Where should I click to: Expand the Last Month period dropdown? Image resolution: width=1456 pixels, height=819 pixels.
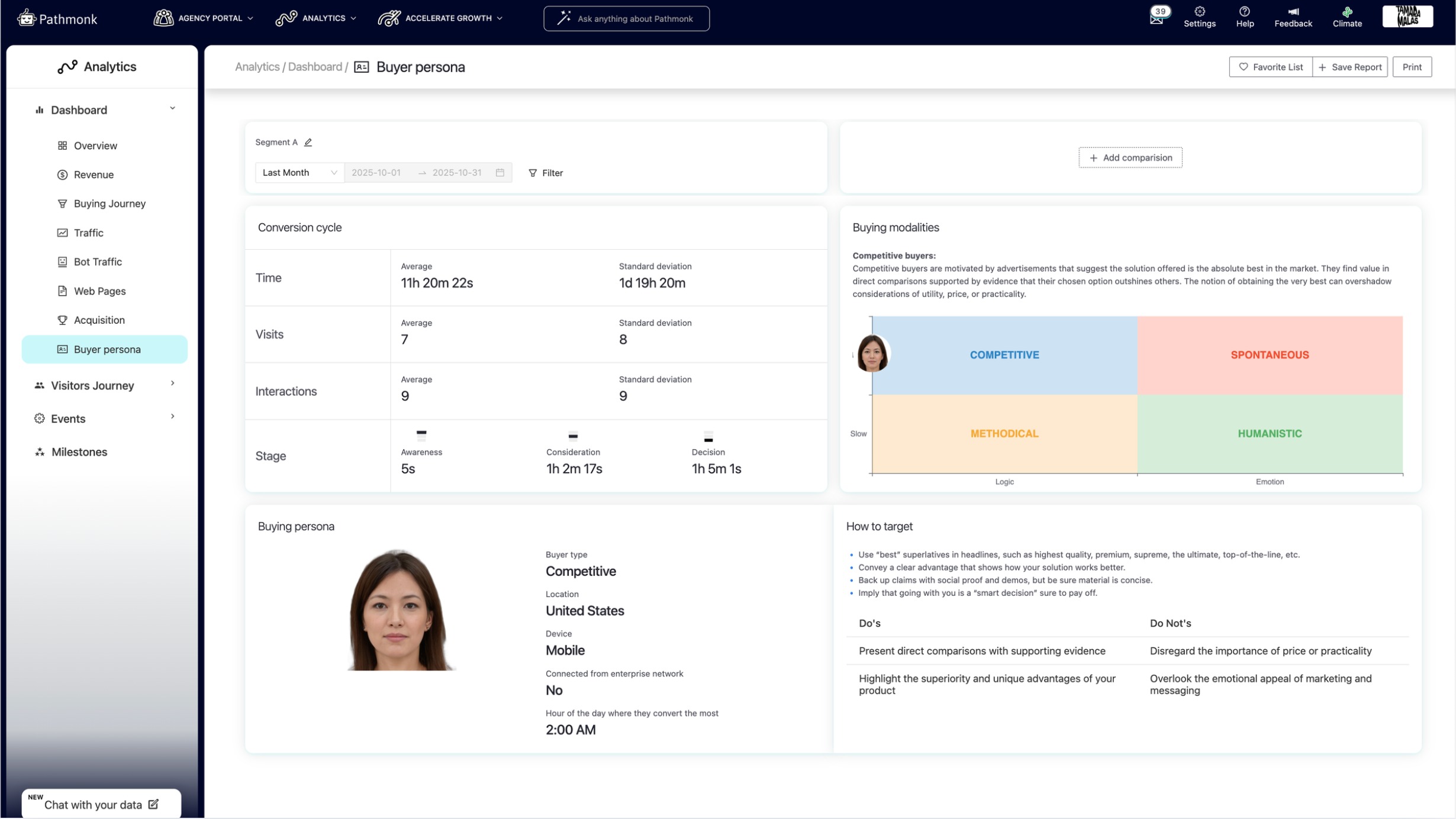pos(299,173)
